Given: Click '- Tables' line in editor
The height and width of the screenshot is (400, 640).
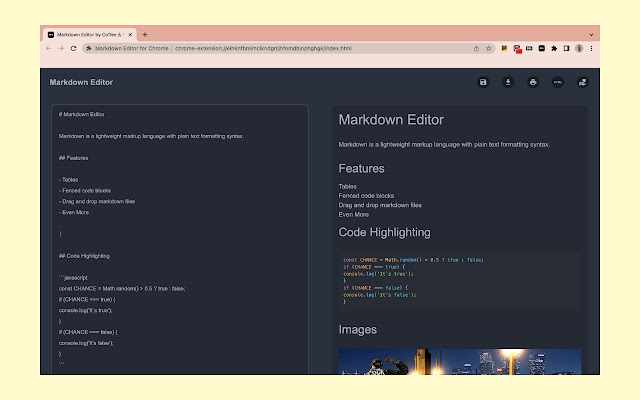Looking at the screenshot, I should [x=68, y=180].
